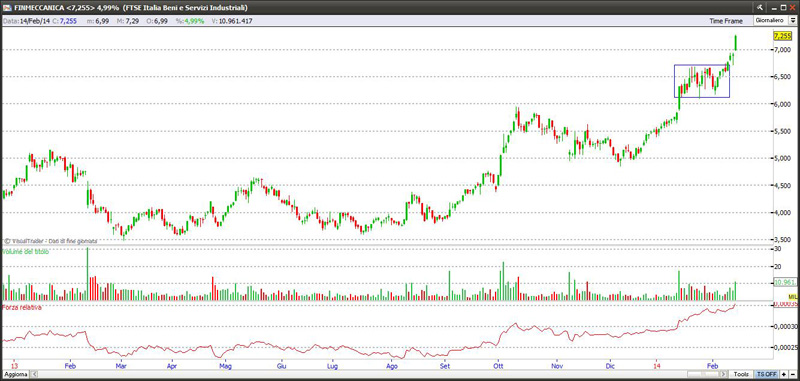
Task: Click the 'M: 7,29' maximum value
Action: (129, 21)
